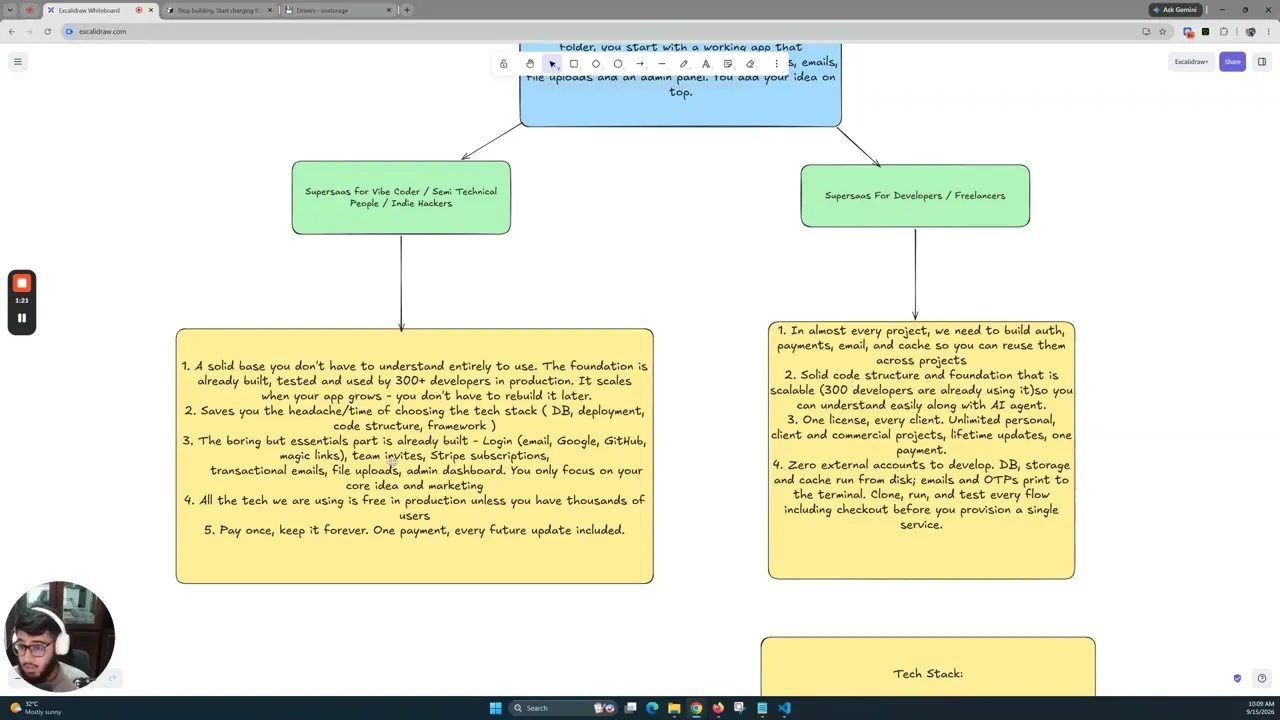Go back to previous page
Viewport: 1280px width, 720px height.
[11, 31]
